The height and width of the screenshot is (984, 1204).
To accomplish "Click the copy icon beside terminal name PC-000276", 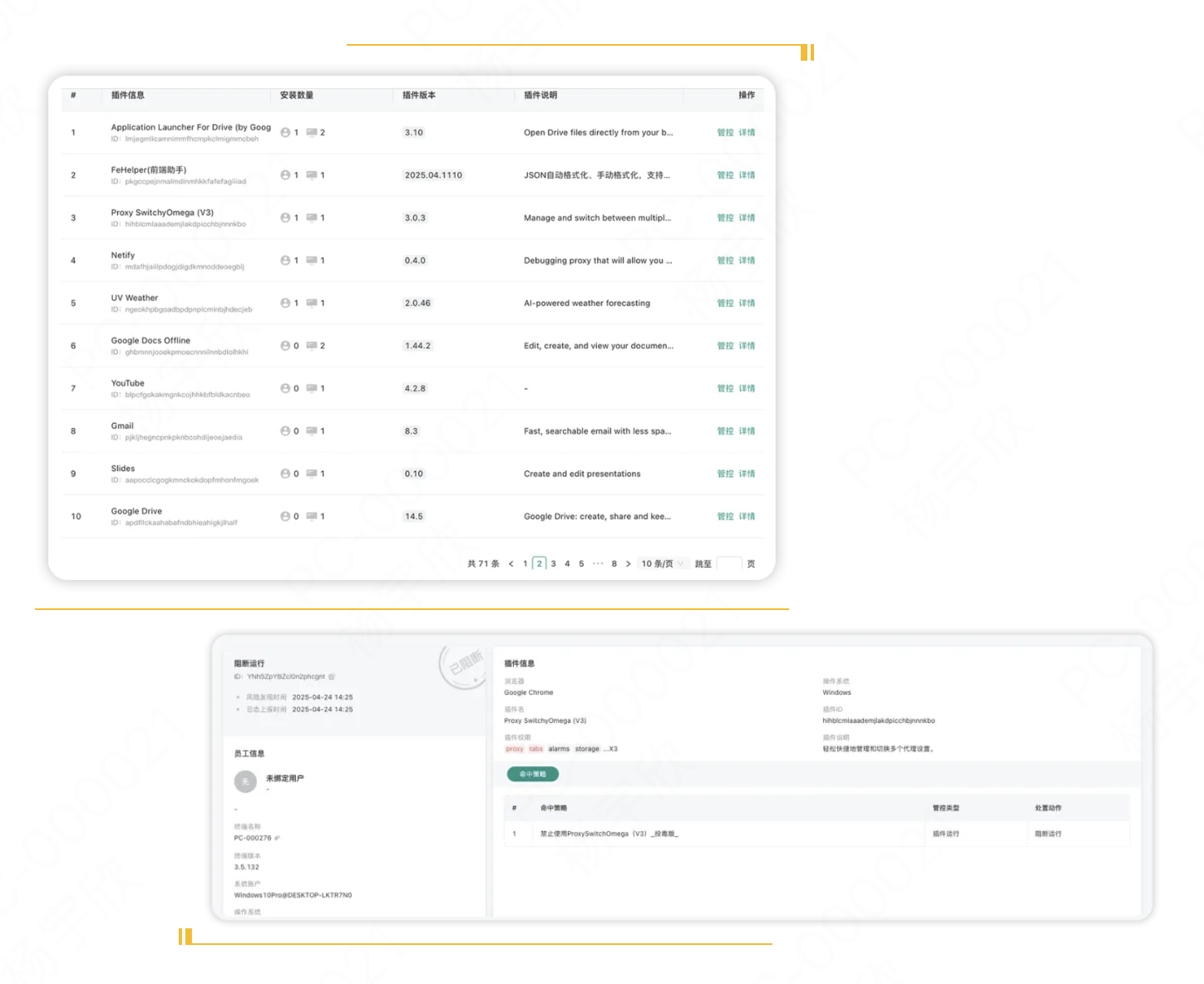I will point(277,838).
